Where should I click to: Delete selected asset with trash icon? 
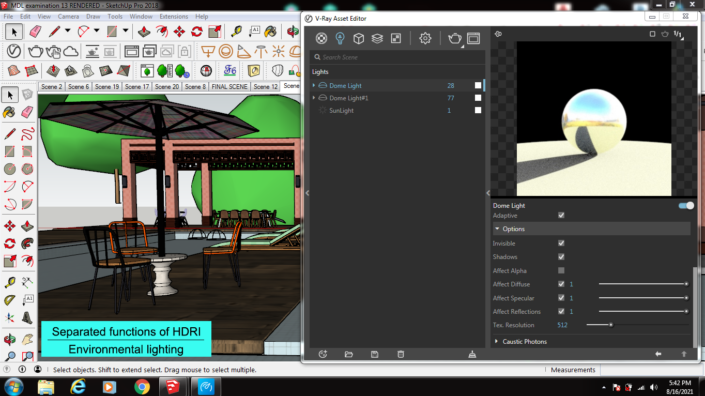[x=401, y=354]
